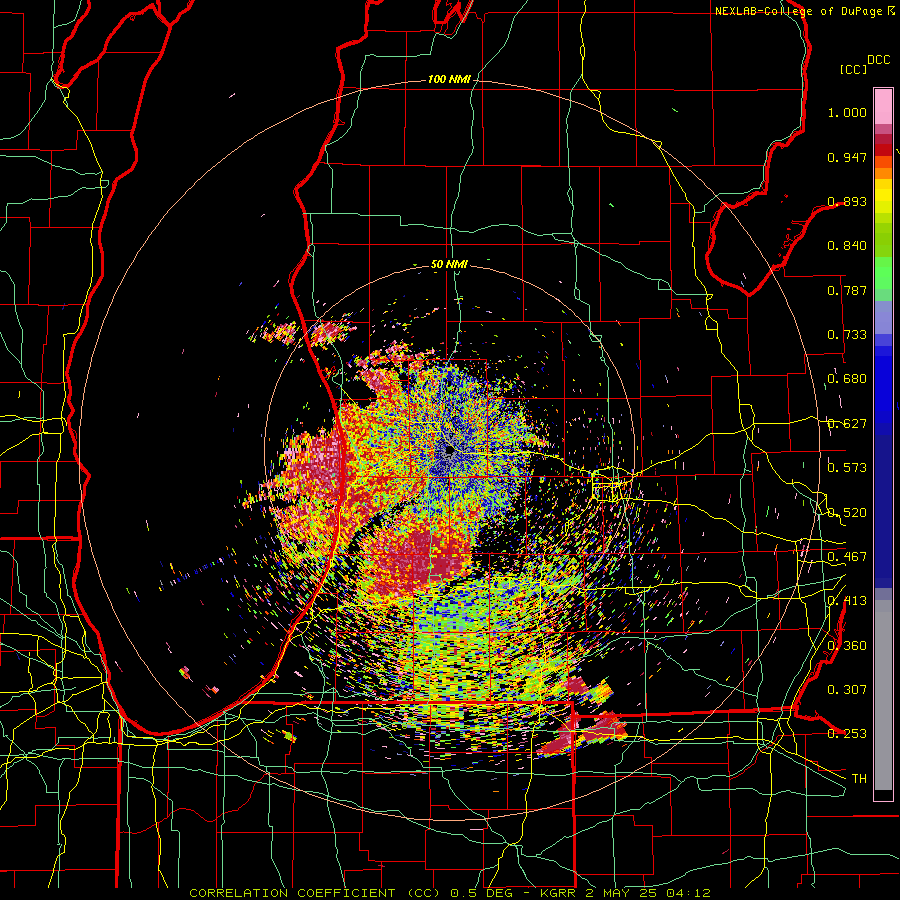
Task: Pick the light pink band on the color bar
Action: [883, 106]
